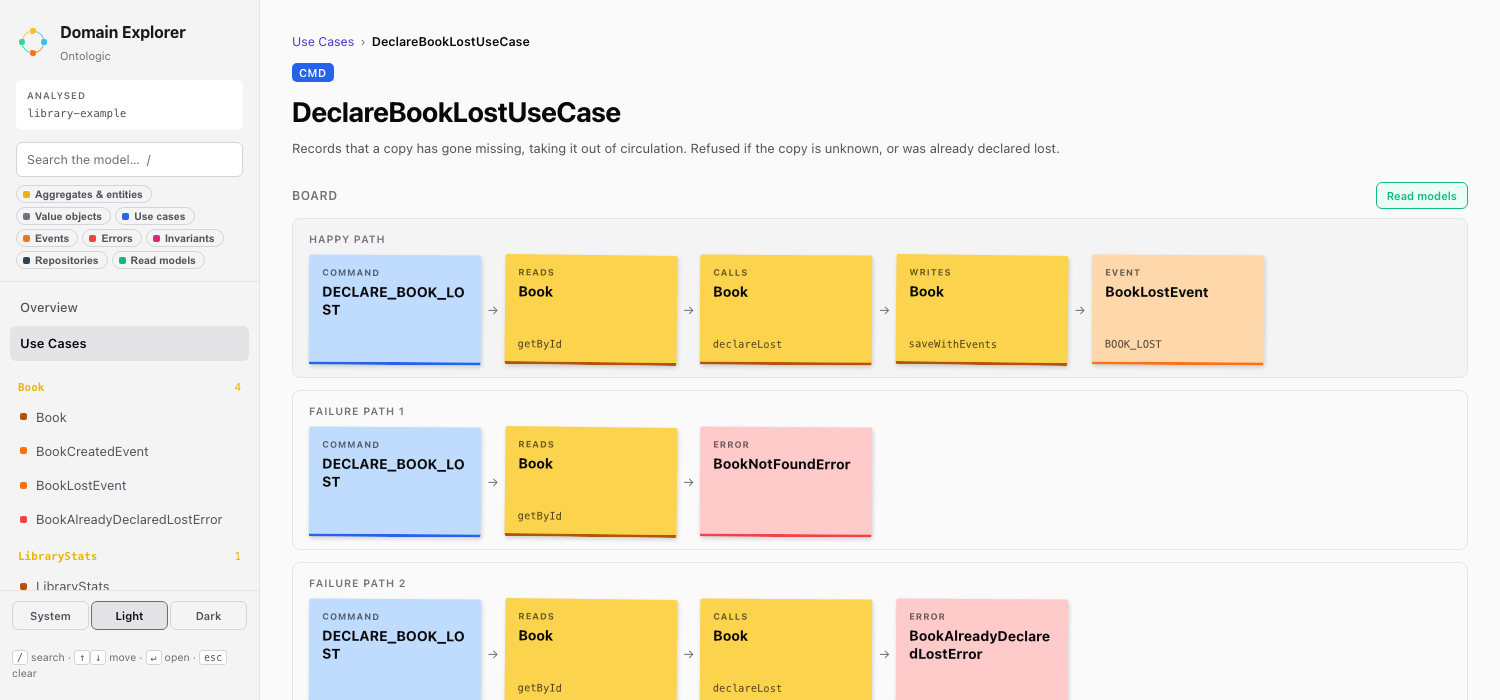This screenshot has width=1500, height=700.
Task: Toggle the Read models filter chip
Action: [x=158, y=260]
